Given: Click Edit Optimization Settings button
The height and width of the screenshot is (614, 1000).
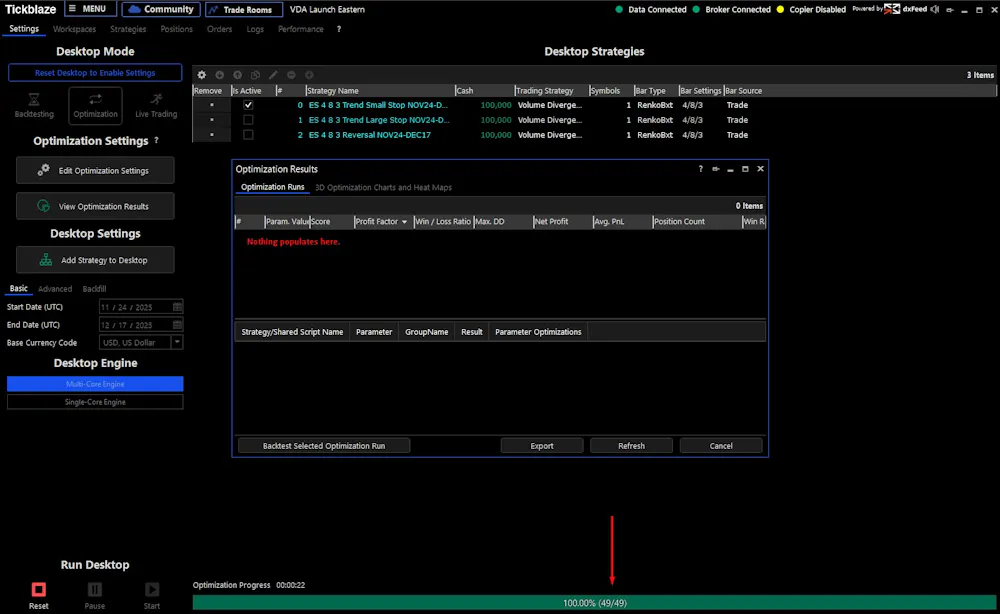Looking at the screenshot, I should 95,171.
